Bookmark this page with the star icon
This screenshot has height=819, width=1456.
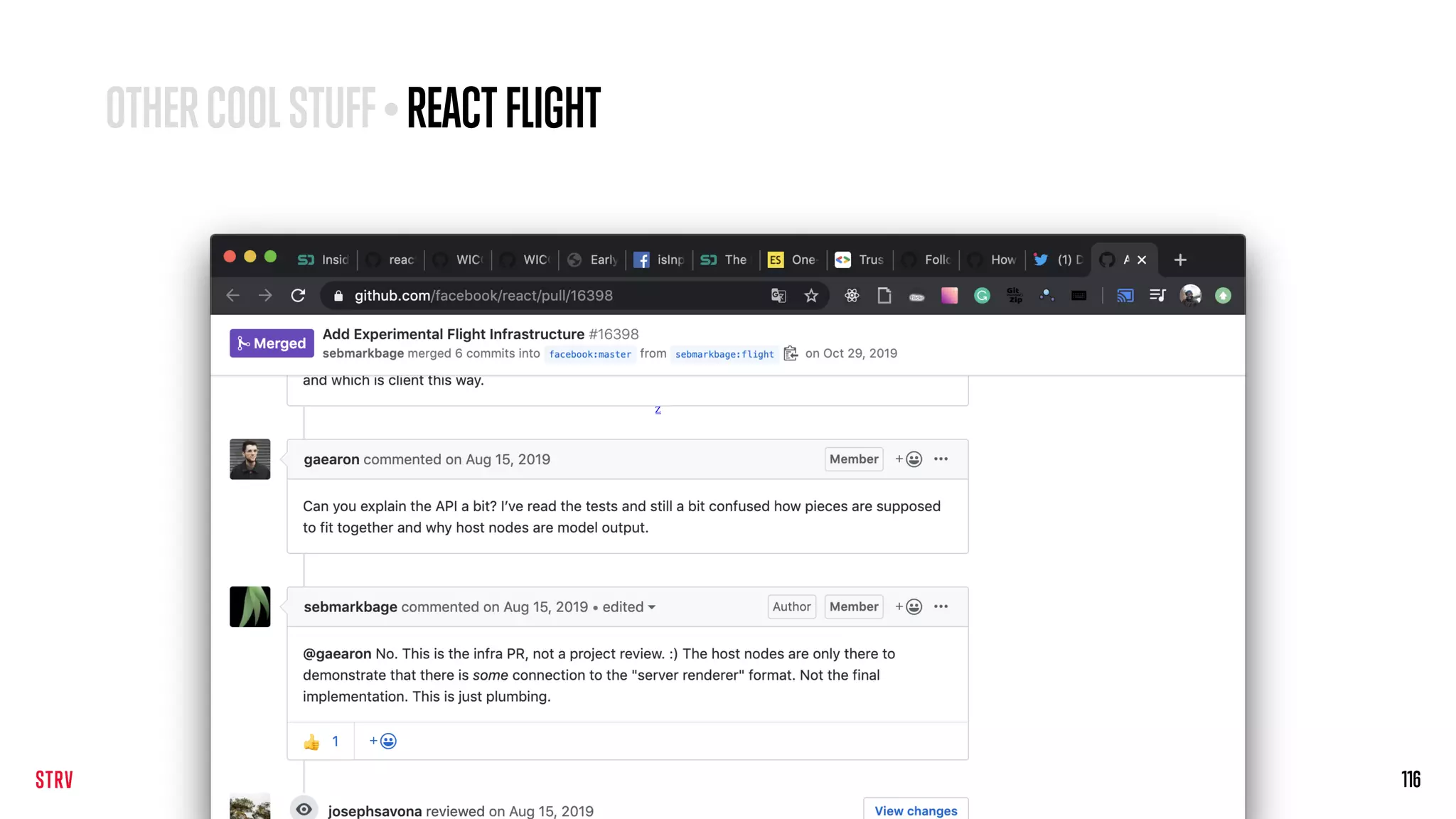811,296
